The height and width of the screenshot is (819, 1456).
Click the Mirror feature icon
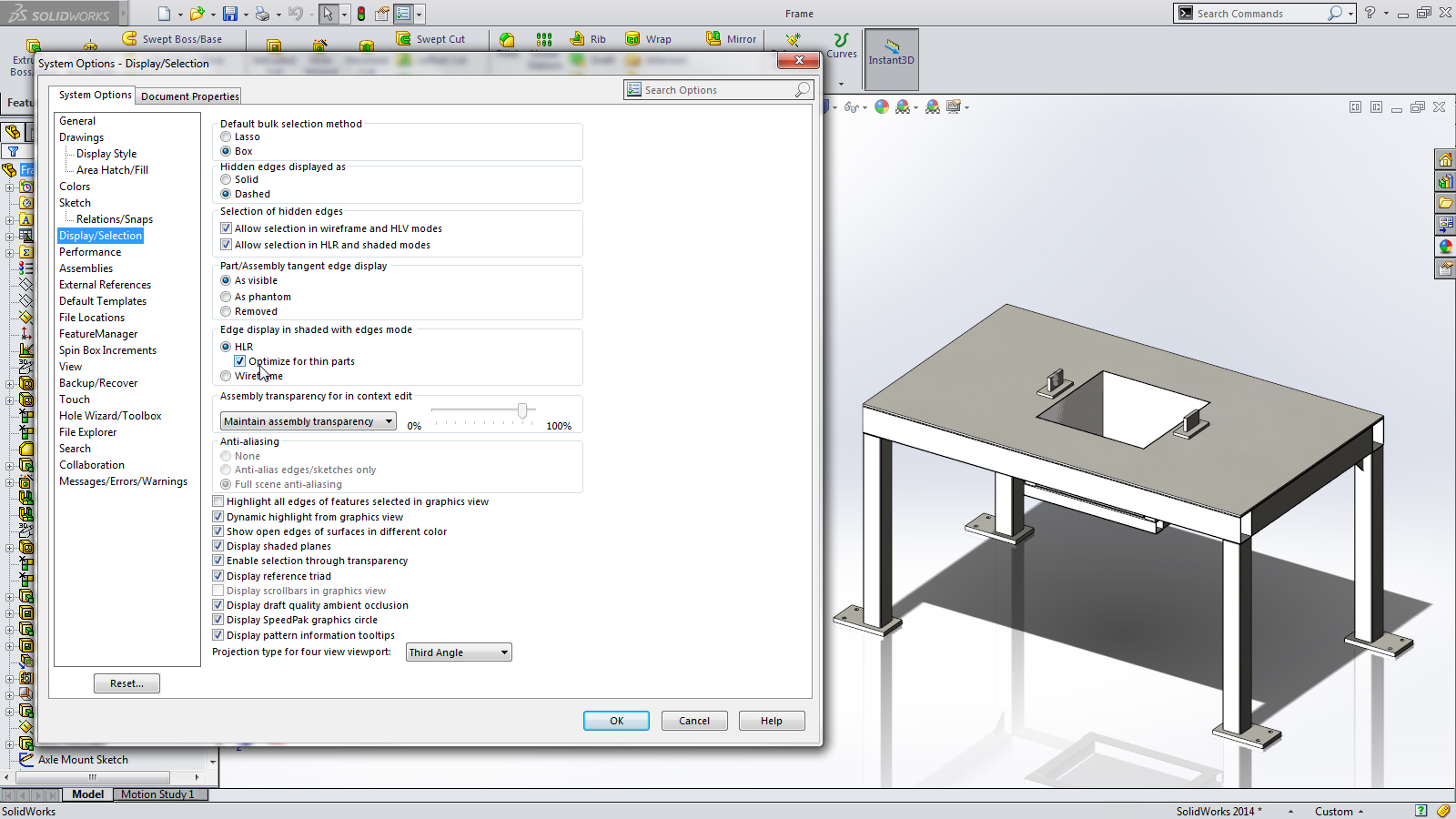coord(714,38)
